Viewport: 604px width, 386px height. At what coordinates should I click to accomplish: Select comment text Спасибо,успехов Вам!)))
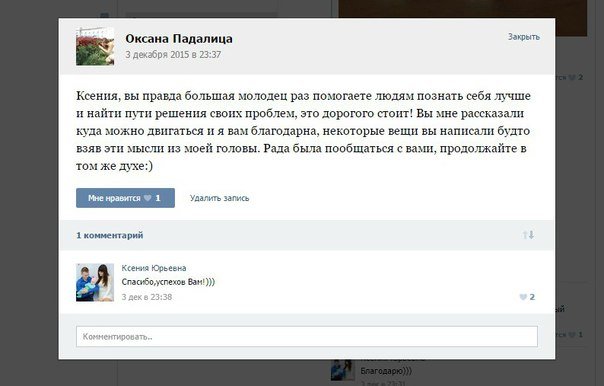[168, 282]
